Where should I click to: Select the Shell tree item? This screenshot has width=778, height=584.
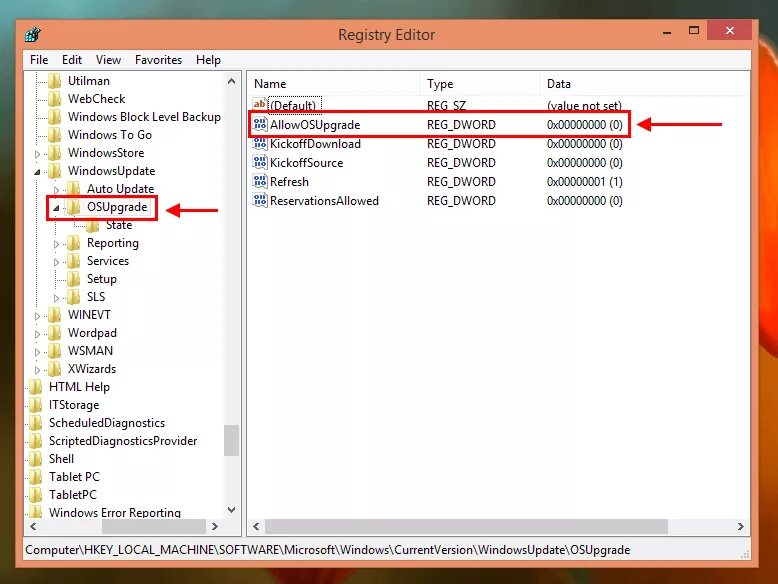(62, 459)
